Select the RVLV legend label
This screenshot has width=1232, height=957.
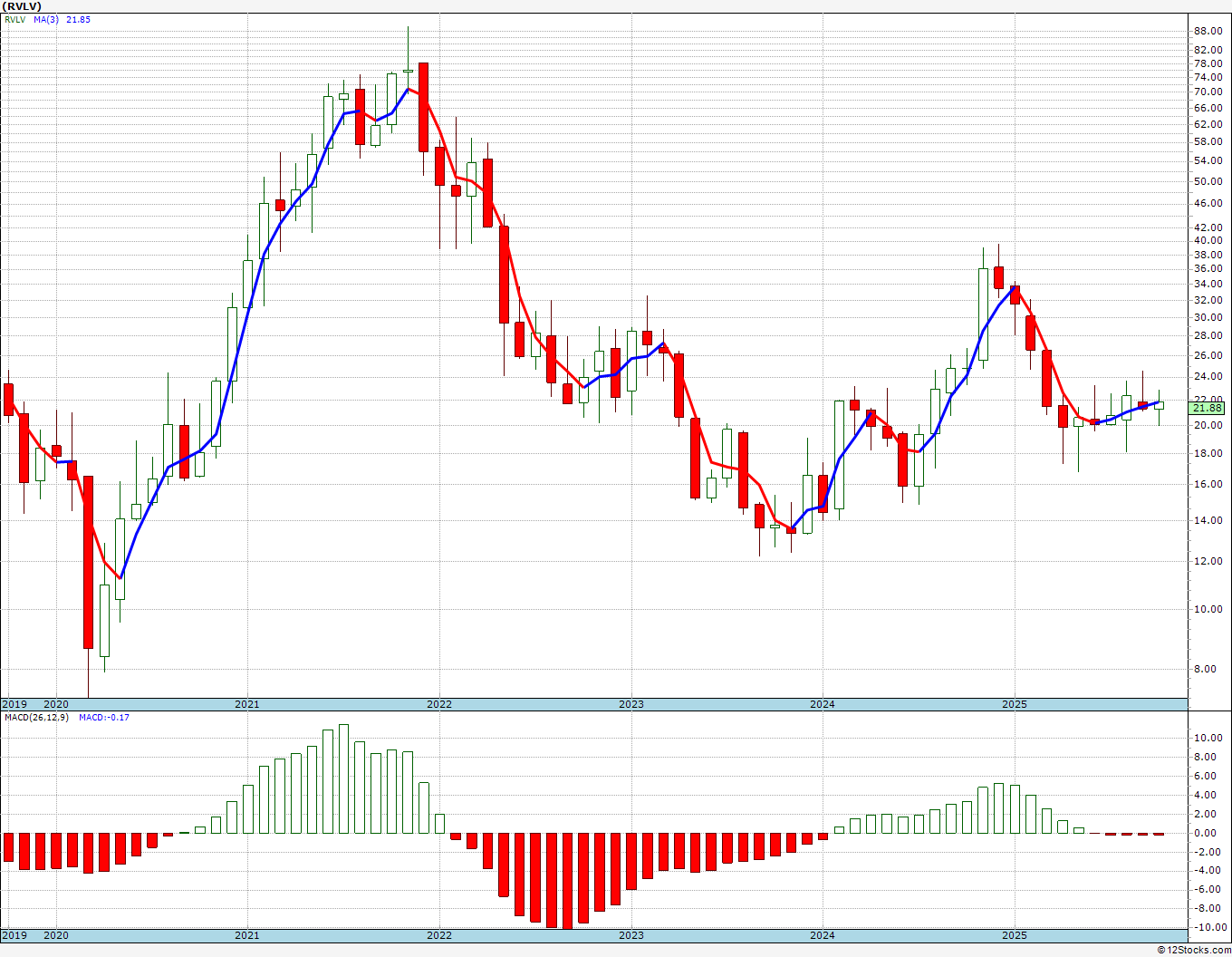14,20
